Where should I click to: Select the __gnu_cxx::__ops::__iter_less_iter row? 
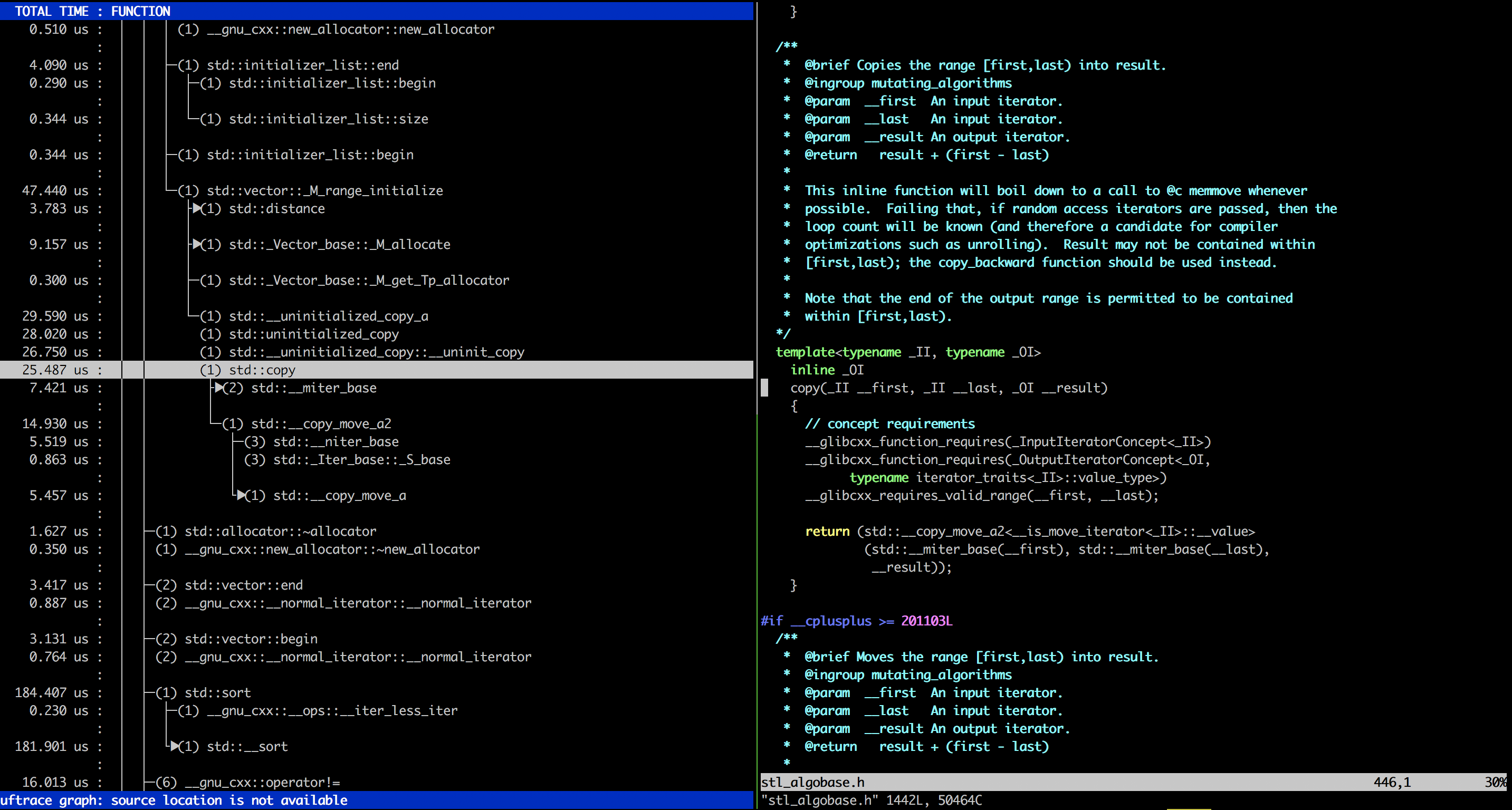tap(317, 711)
